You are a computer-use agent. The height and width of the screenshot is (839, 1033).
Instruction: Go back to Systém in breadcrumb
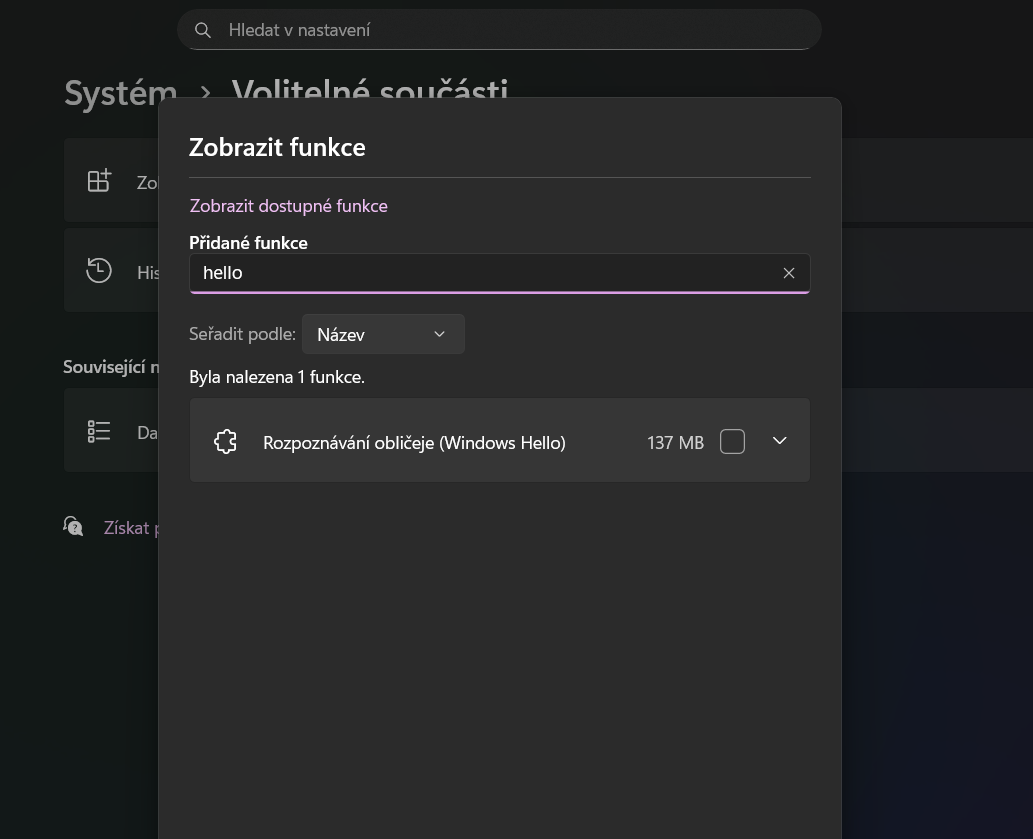point(121,93)
